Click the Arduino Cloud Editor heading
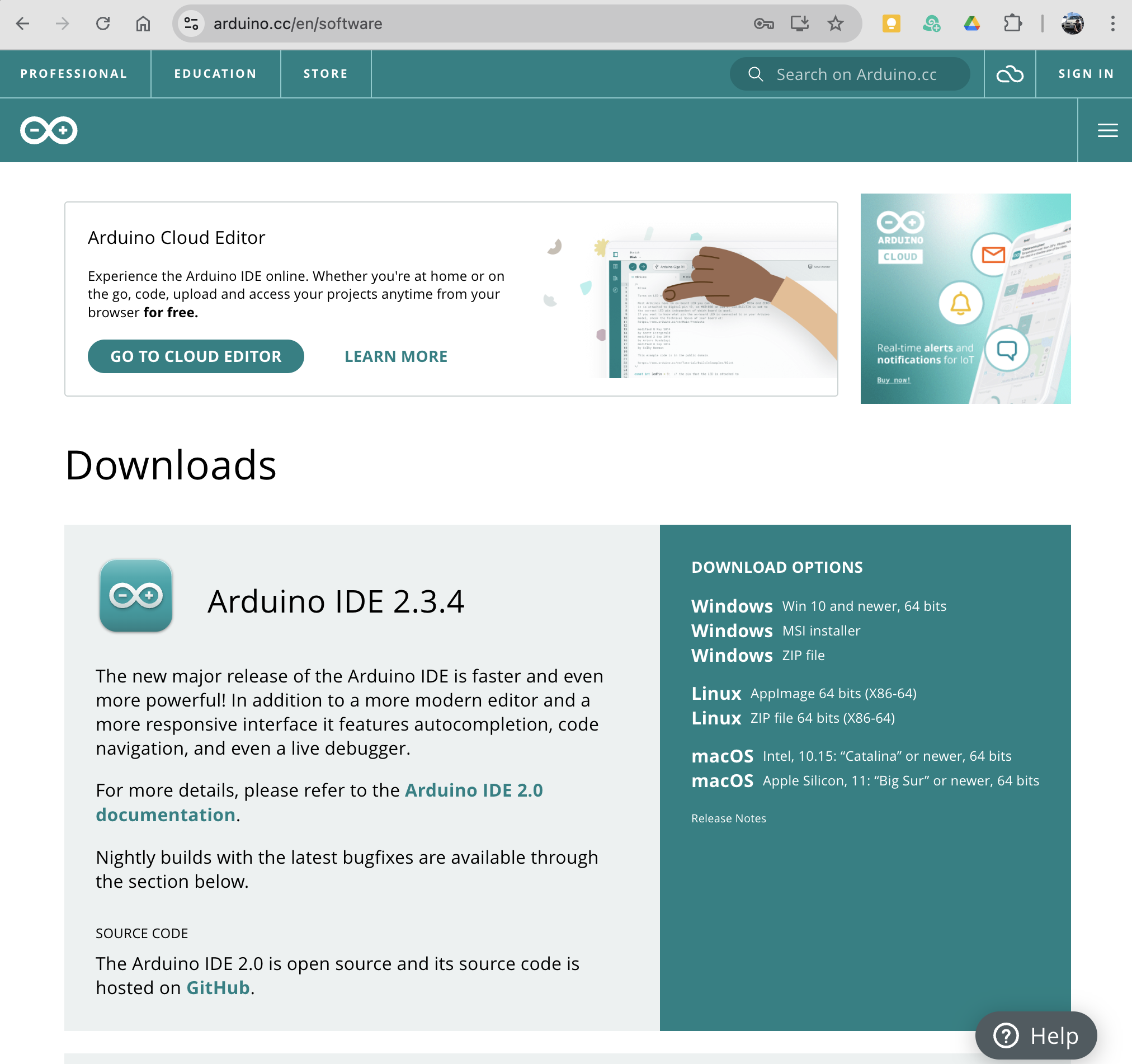 coord(177,238)
